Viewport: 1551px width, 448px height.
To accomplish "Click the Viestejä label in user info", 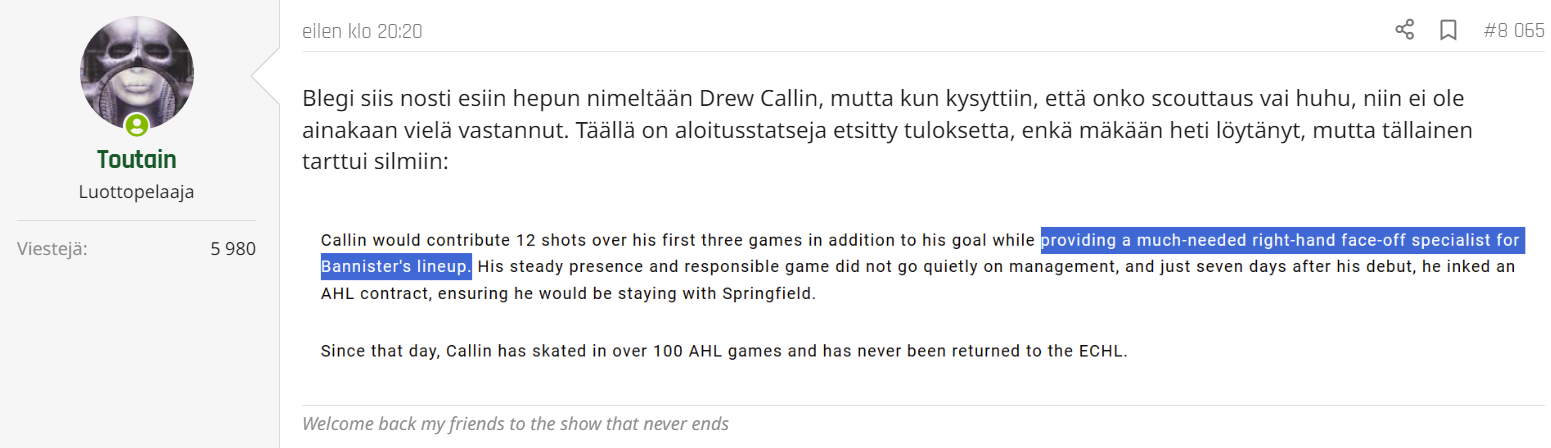I will point(52,249).
